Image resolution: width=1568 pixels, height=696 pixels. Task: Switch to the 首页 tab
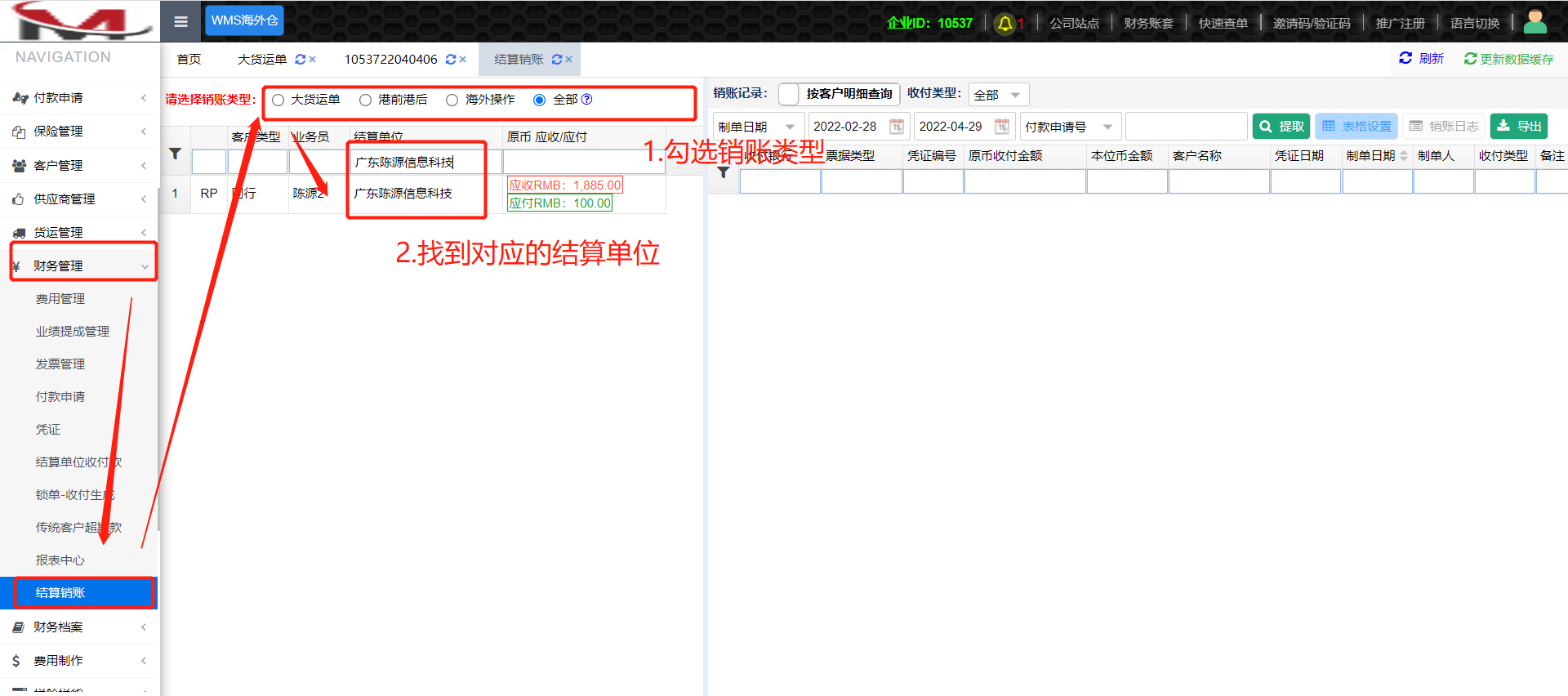click(189, 60)
